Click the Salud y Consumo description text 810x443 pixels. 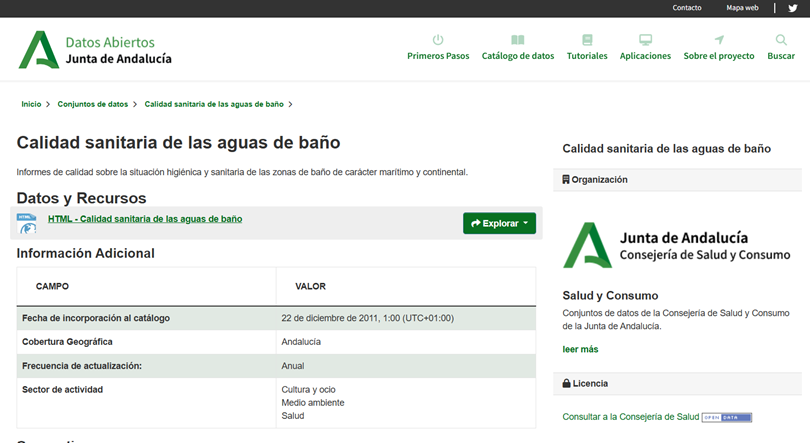click(x=676, y=320)
